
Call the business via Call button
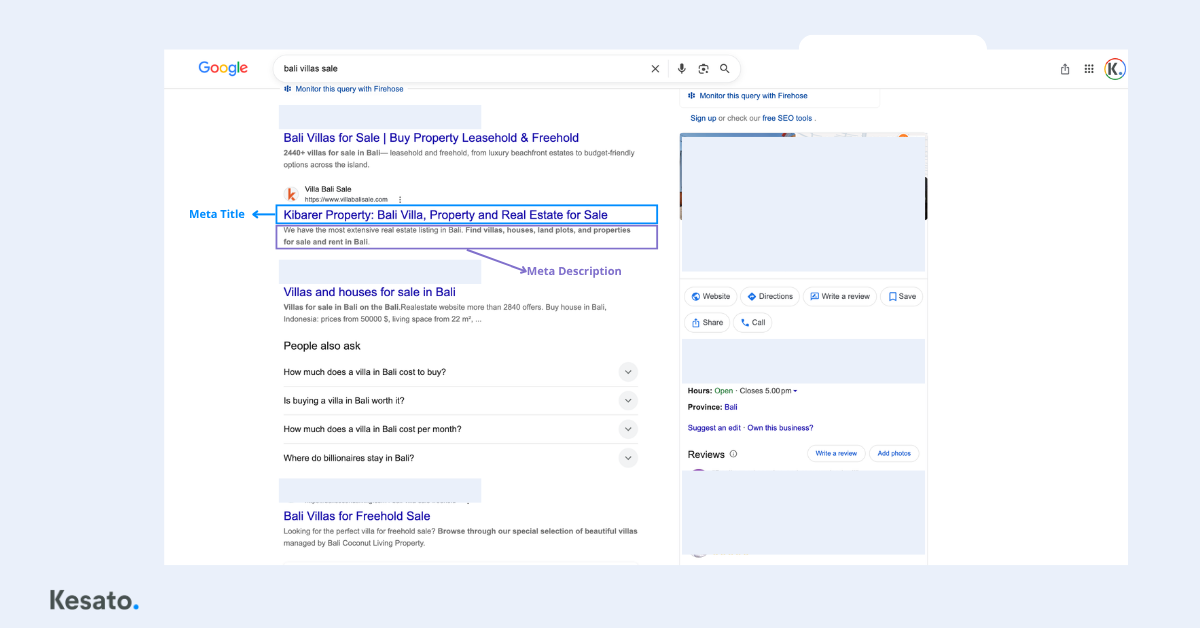coord(753,323)
